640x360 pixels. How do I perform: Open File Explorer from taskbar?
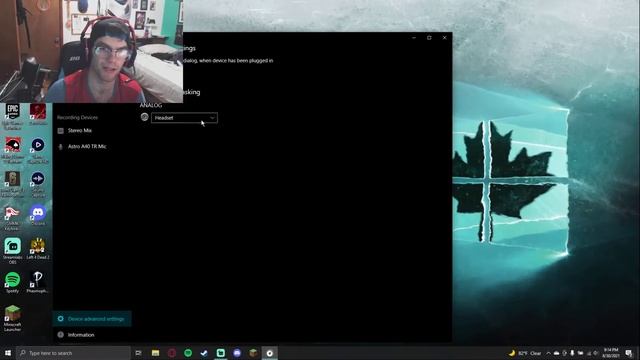pyautogui.click(x=156, y=353)
